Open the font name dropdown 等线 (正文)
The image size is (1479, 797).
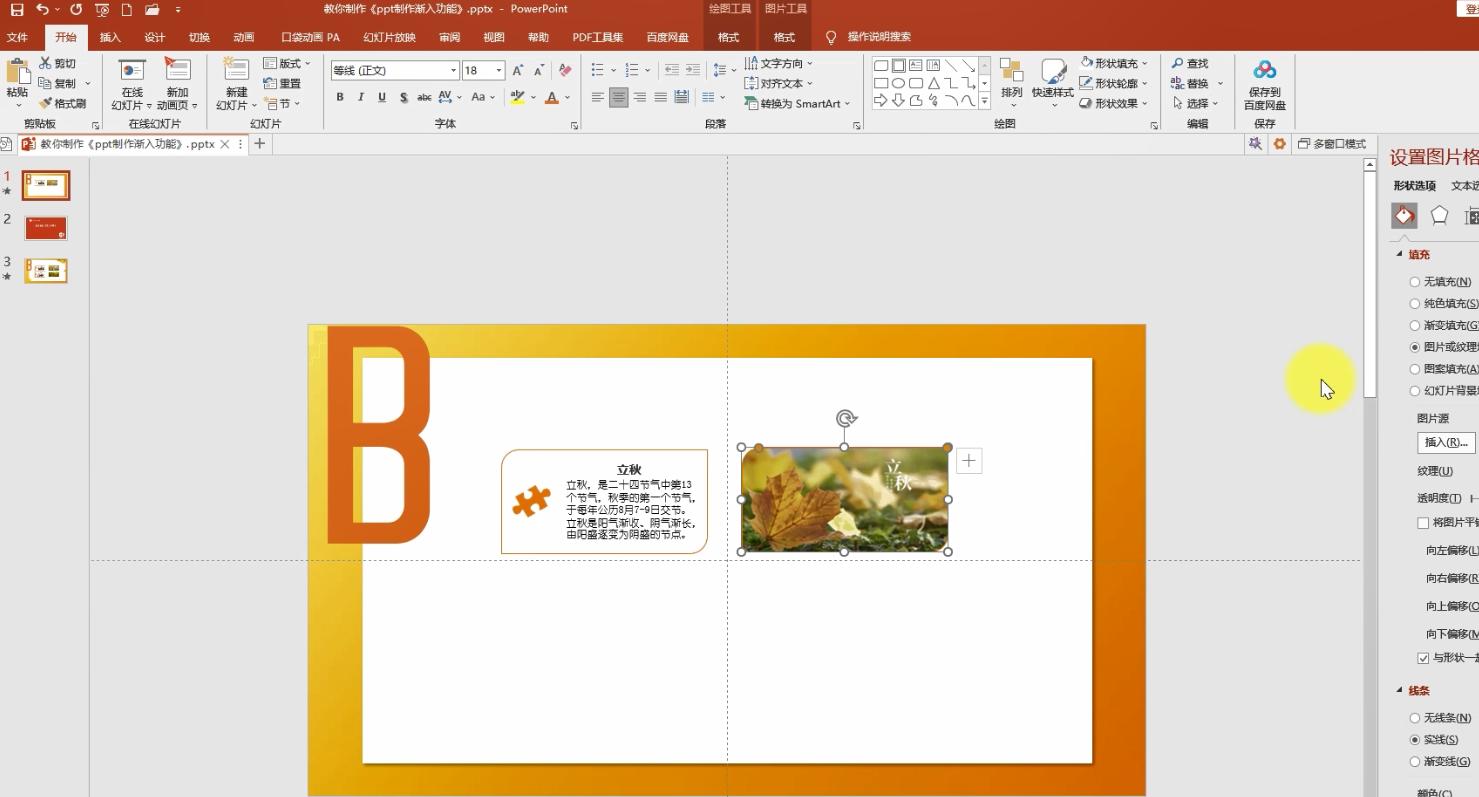[453, 70]
